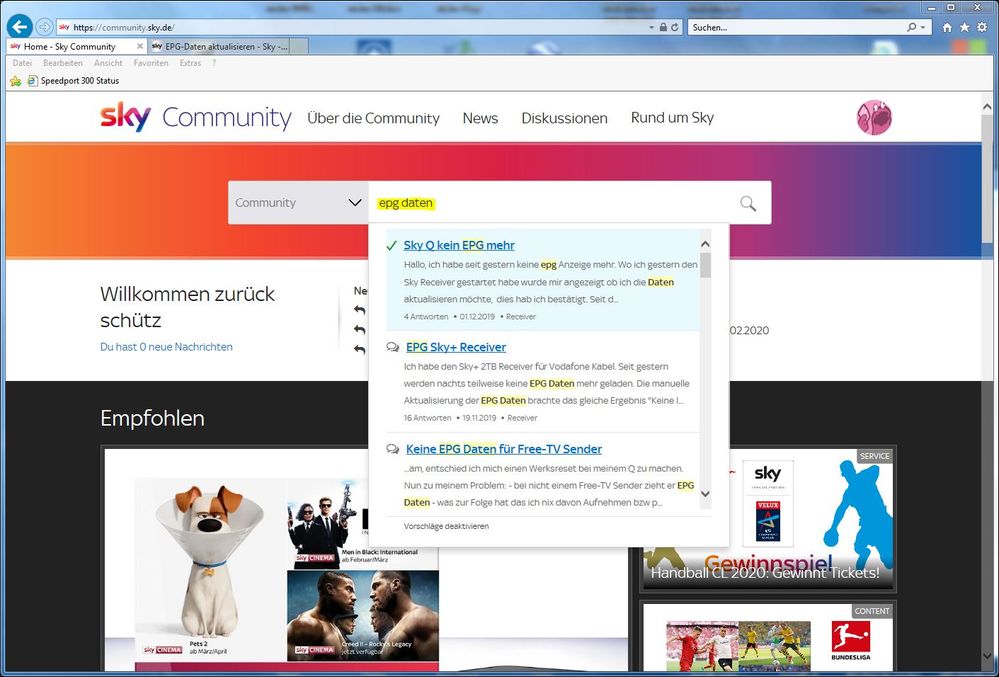Open the Pets 2 recommended movie thumbnail
999x677 pixels.
click(211, 568)
